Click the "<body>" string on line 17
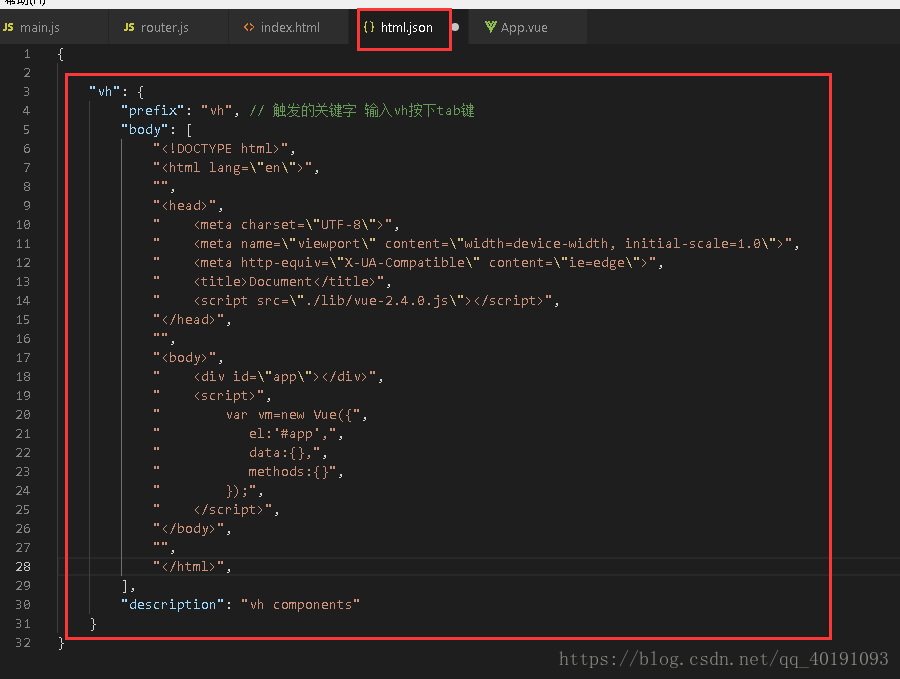The width and height of the screenshot is (900, 679). coord(184,358)
